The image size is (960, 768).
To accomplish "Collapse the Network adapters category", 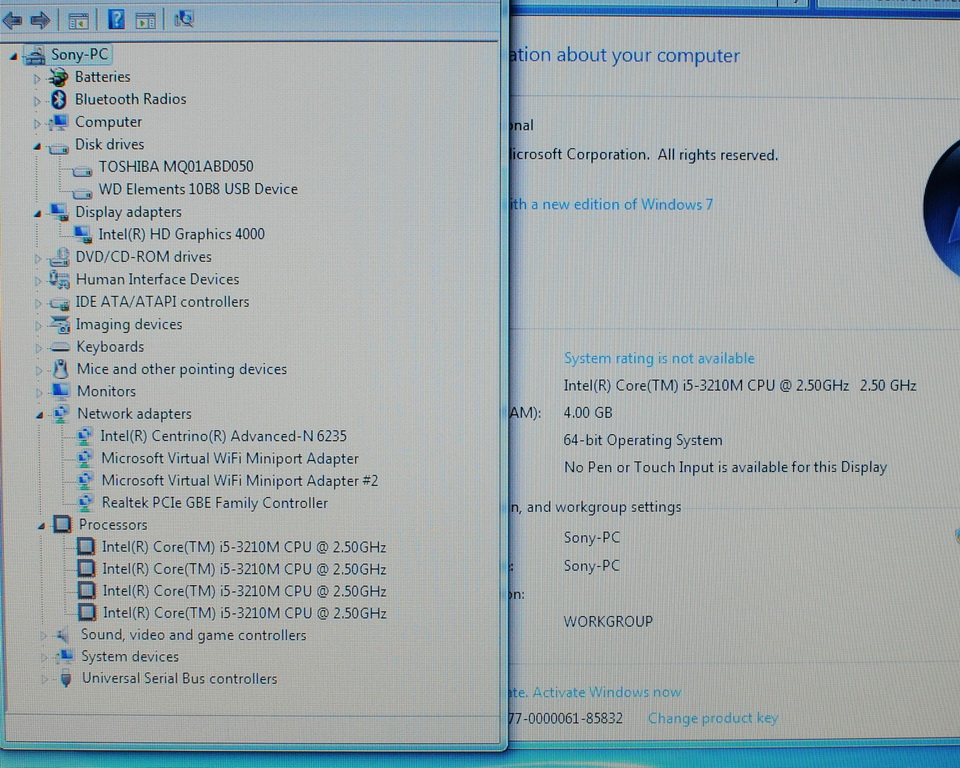I will click(x=40, y=415).
